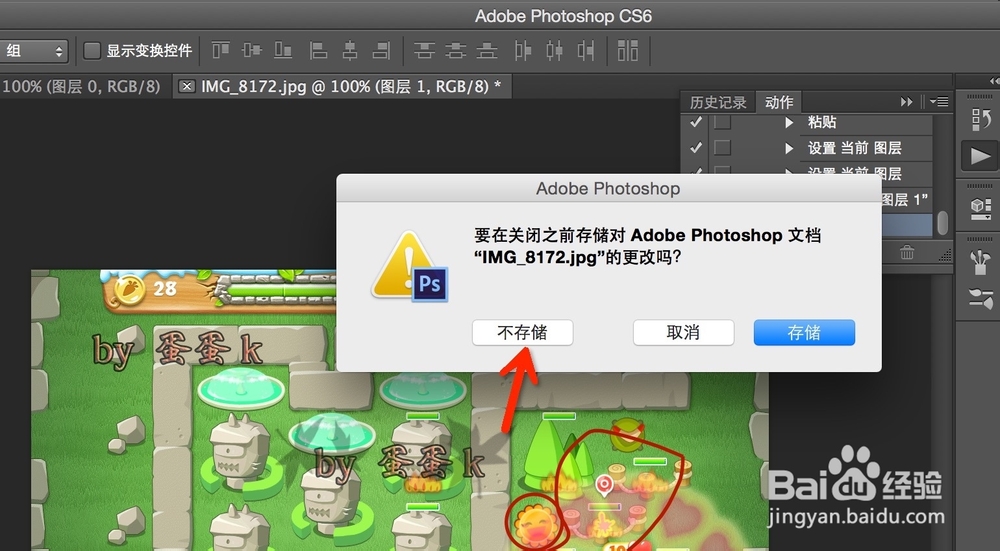This screenshot has height=551, width=1000.
Task: Click the row ending with 图层 1”
Action: point(906,200)
